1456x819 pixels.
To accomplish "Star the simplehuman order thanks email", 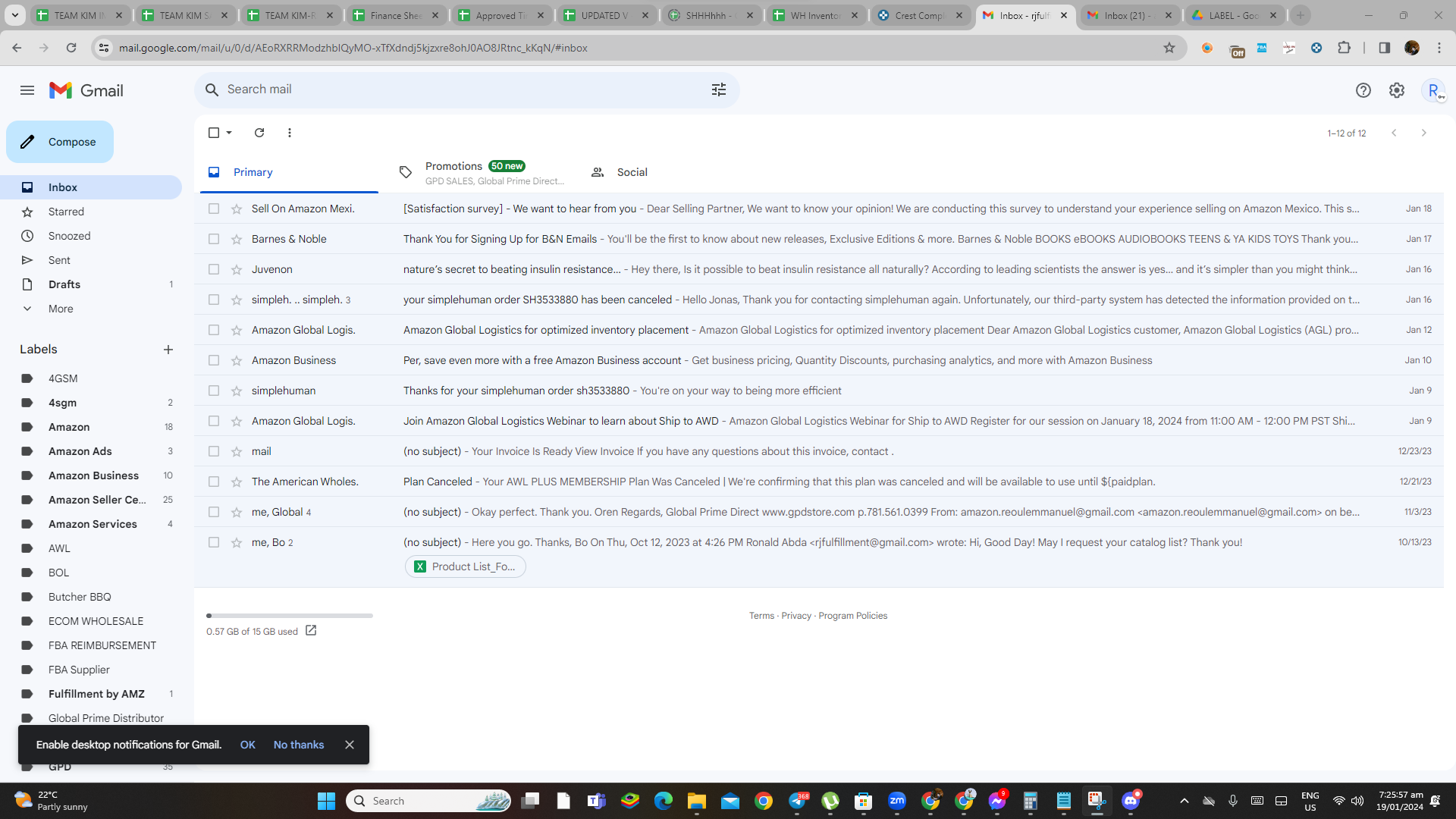I will 237,391.
